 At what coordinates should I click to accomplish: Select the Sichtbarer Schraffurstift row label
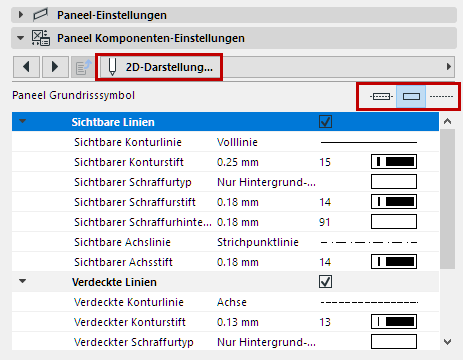(135, 202)
